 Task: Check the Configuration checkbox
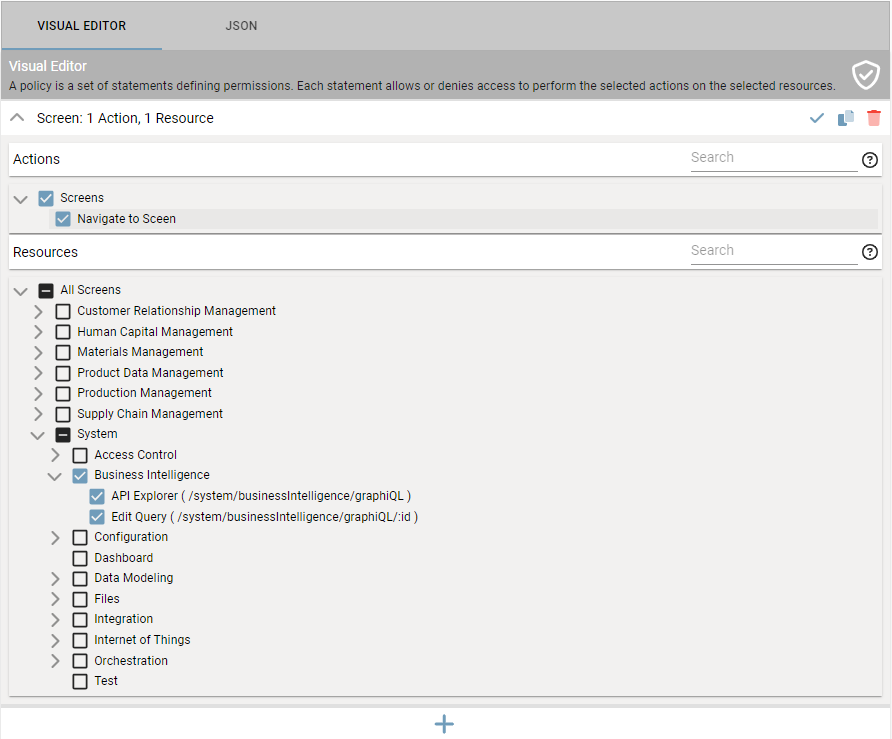80,538
